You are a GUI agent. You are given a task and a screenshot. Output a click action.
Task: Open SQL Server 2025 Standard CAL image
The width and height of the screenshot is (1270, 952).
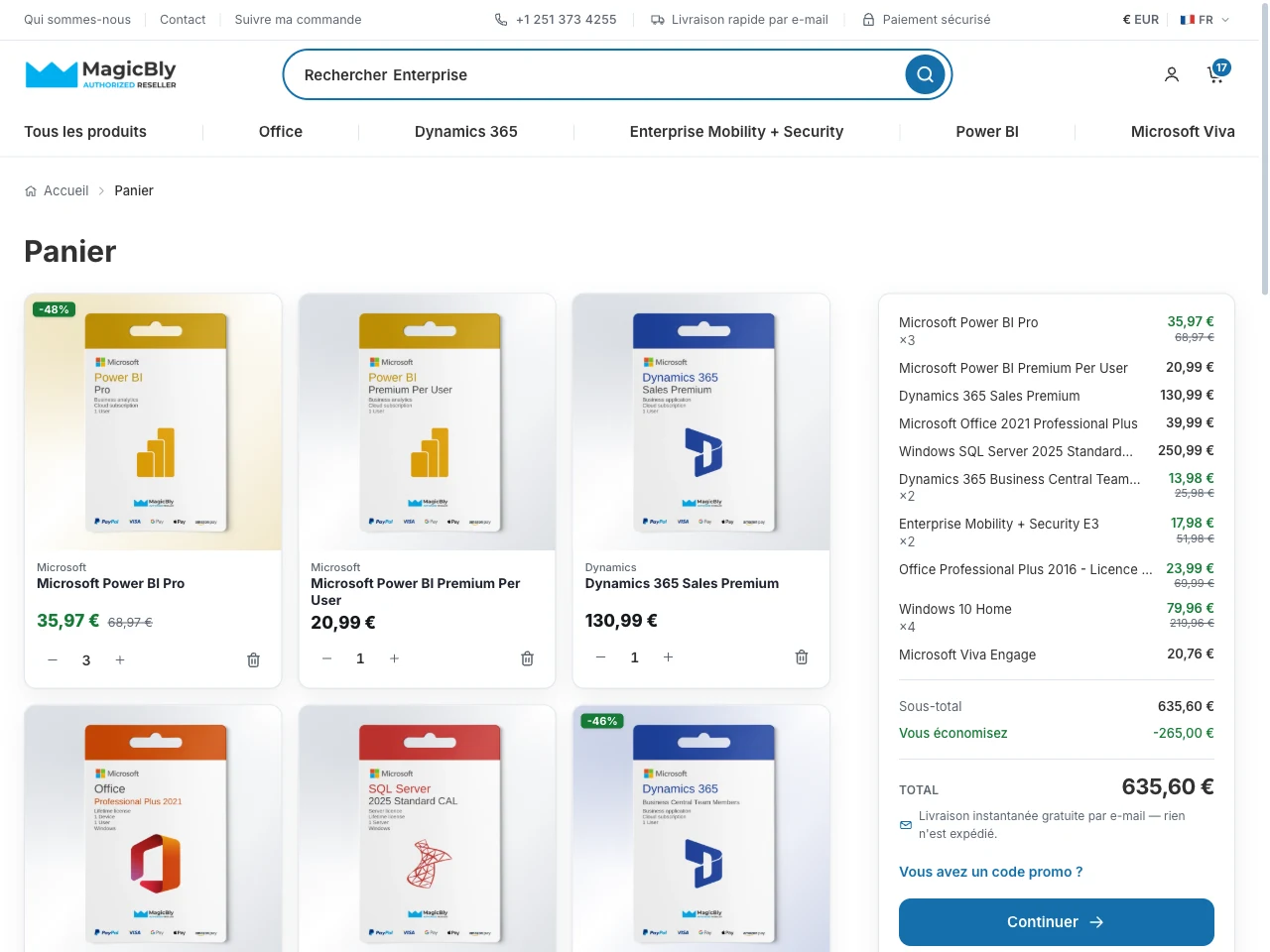pos(428,829)
